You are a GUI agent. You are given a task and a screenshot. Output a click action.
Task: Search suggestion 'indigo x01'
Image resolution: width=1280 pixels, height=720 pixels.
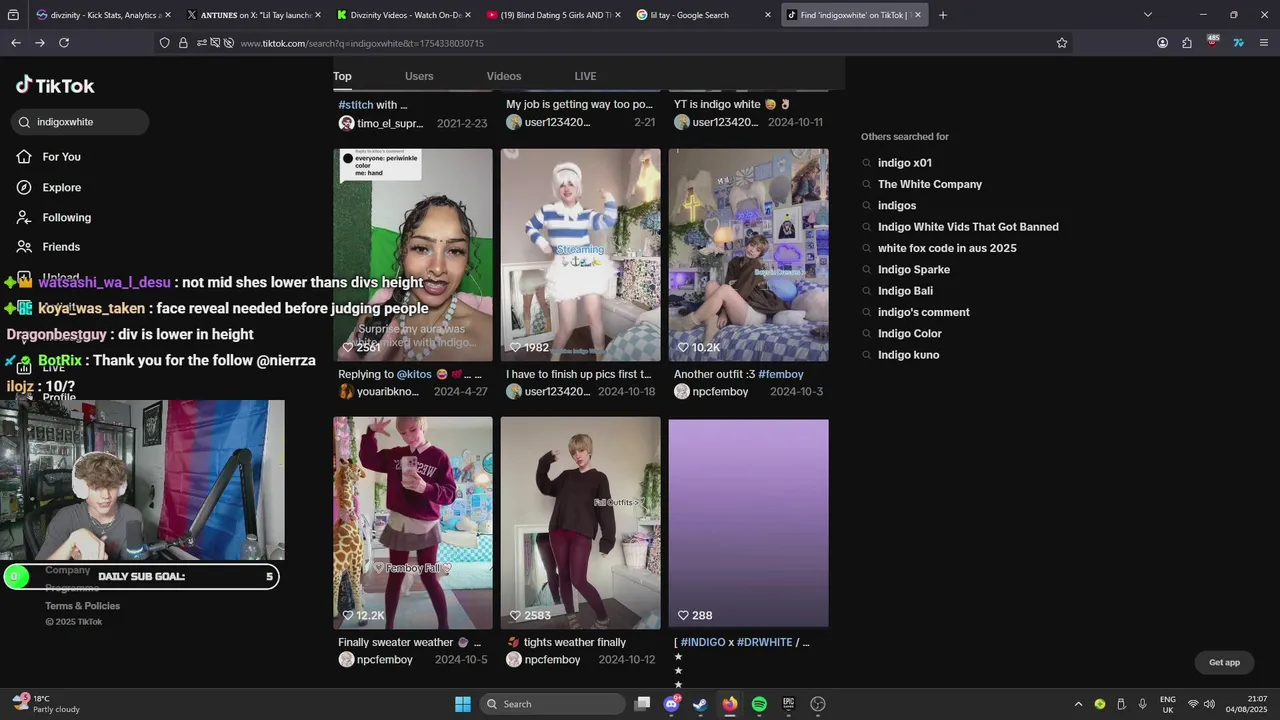click(x=905, y=163)
